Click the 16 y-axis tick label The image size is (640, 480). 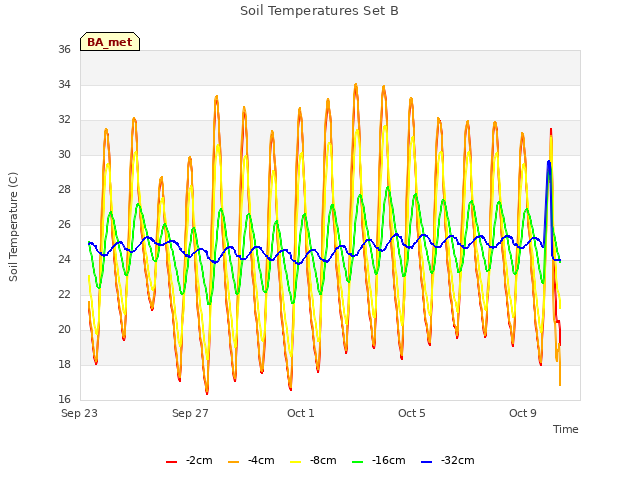[x=64, y=399]
